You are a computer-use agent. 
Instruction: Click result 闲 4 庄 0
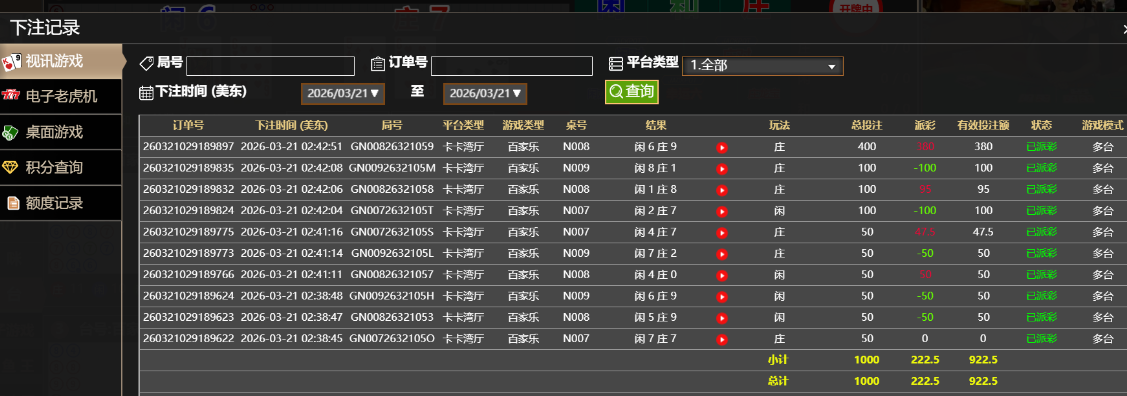[656, 275]
